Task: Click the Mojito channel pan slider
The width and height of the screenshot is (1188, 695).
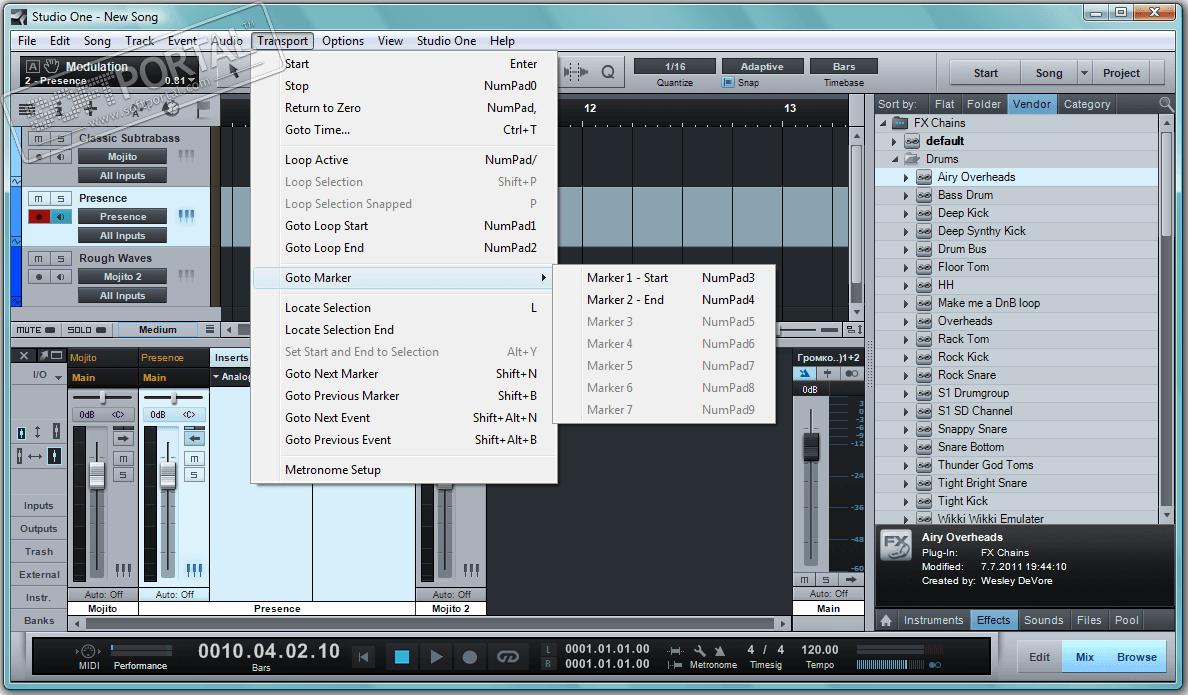Action: coord(102,397)
